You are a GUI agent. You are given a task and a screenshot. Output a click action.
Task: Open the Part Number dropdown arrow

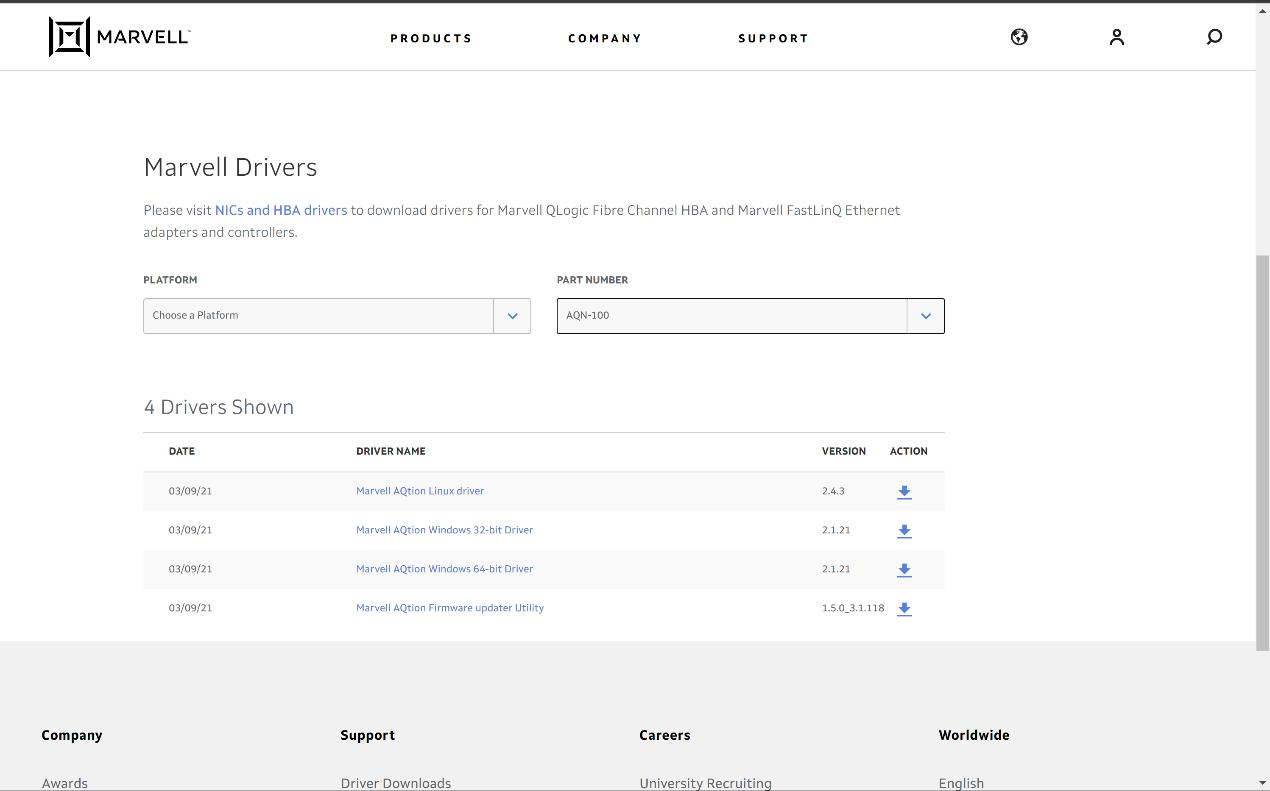(x=925, y=316)
